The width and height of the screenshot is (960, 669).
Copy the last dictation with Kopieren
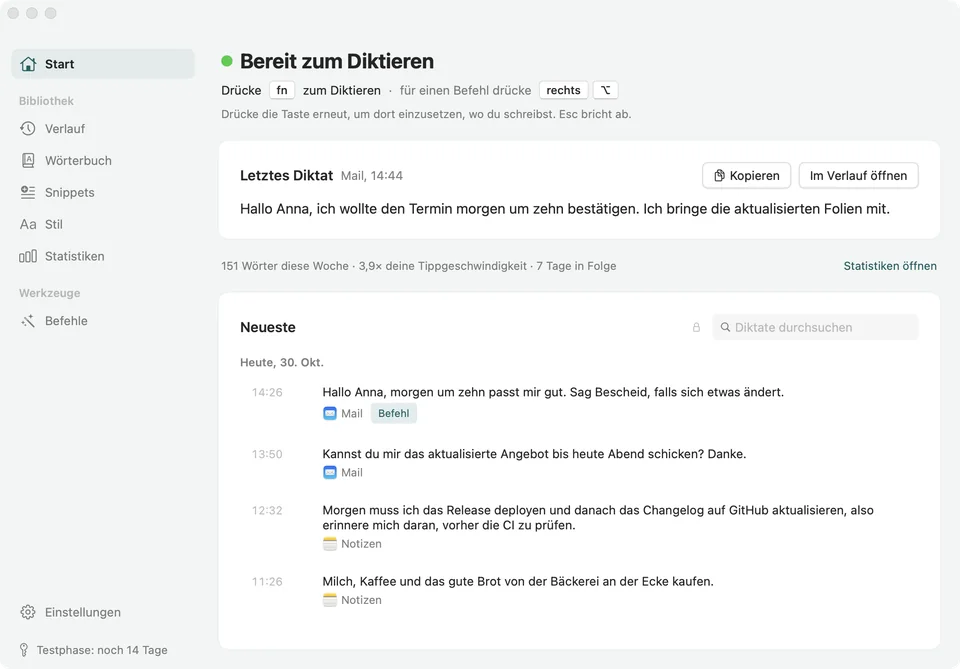pos(746,176)
